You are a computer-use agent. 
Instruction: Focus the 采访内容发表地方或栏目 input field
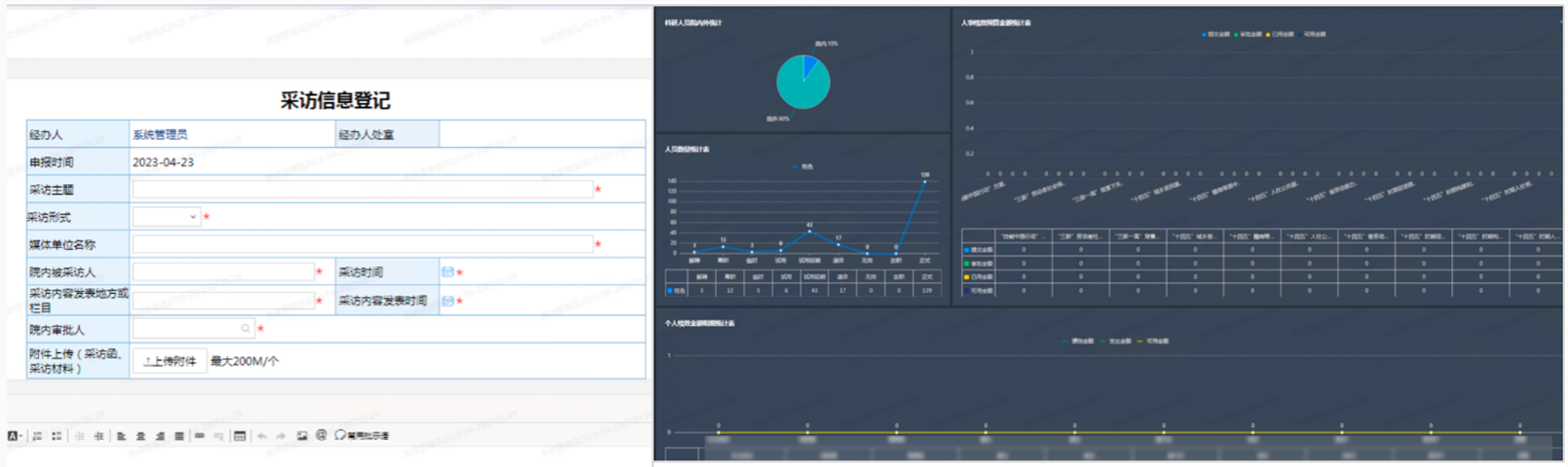[x=224, y=301]
